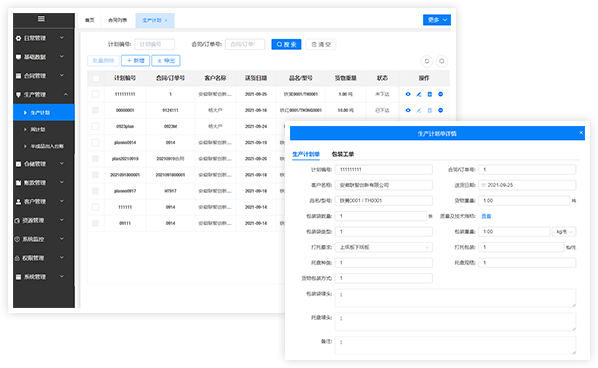Open more-actions circle icon for plan 00000001
The height and width of the screenshot is (368, 598).
(x=440, y=110)
